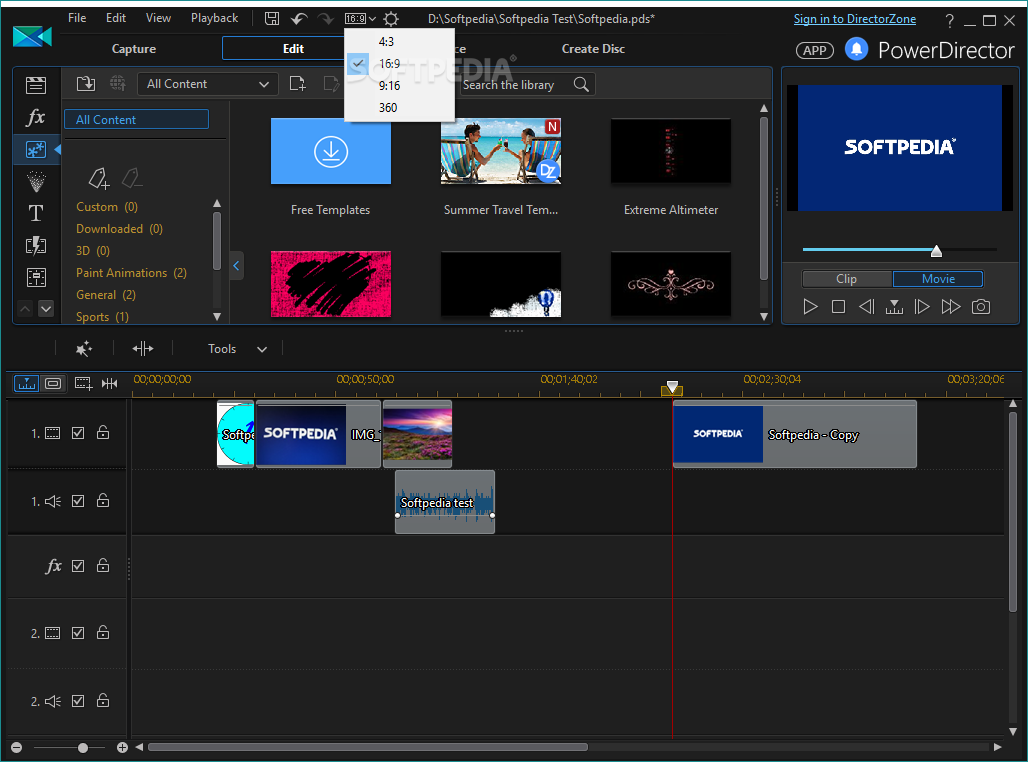
Task: Switch preview to Movie mode
Action: tap(938, 279)
